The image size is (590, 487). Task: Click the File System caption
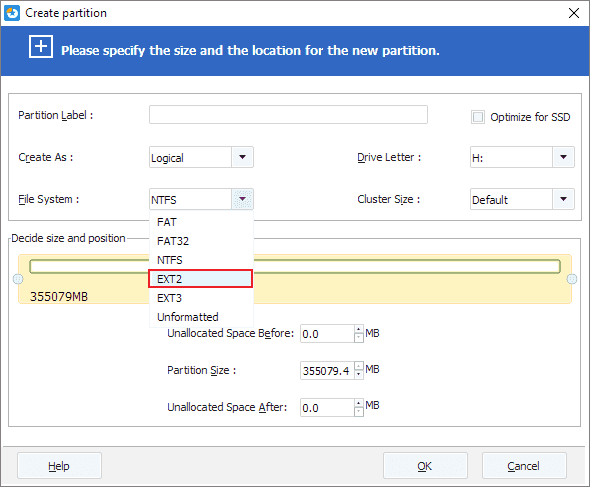pos(49,199)
